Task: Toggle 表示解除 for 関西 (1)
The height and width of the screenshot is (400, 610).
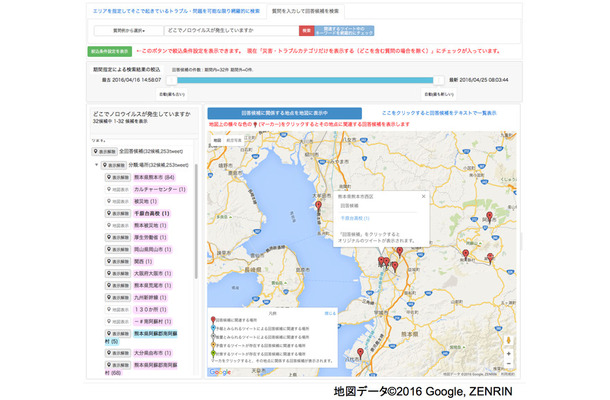Action: tap(118, 261)
